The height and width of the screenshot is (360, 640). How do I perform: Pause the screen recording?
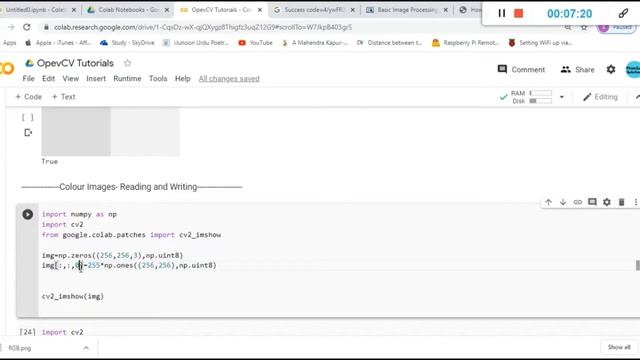tap(502, 13)
